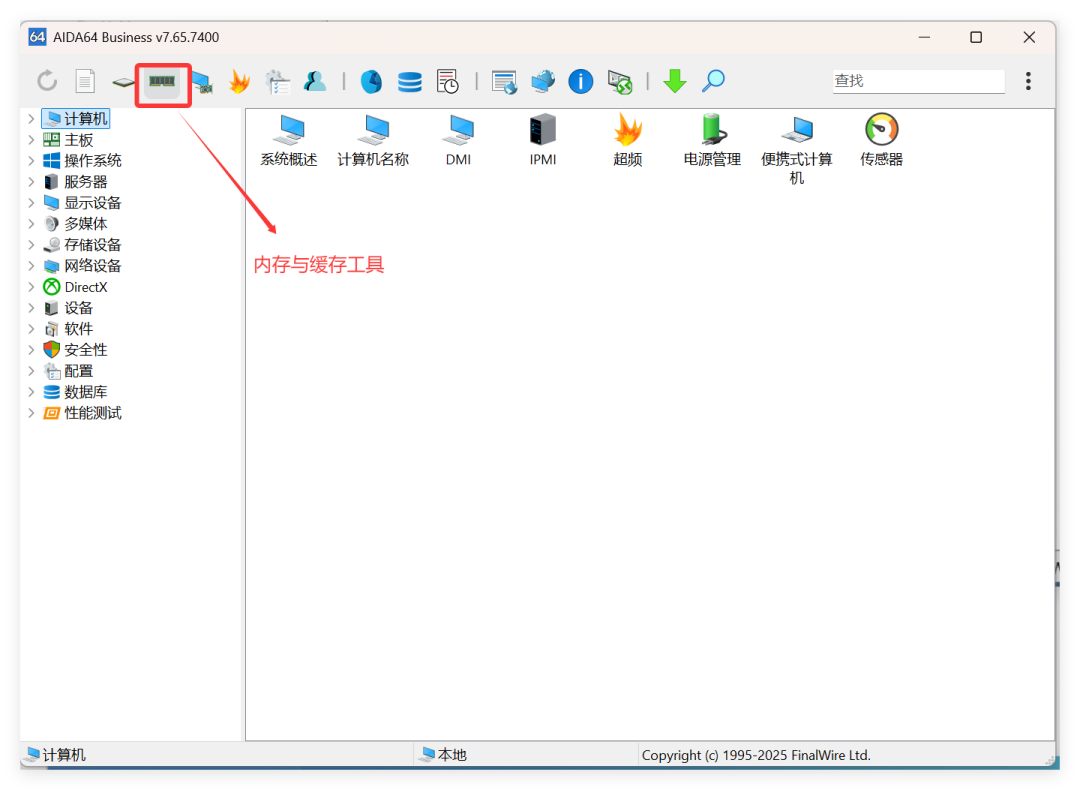Image resolution: width=1080 pixels, height=790 pixels.
Task: Focus the 查找 search field
Action: pos(919,81)
